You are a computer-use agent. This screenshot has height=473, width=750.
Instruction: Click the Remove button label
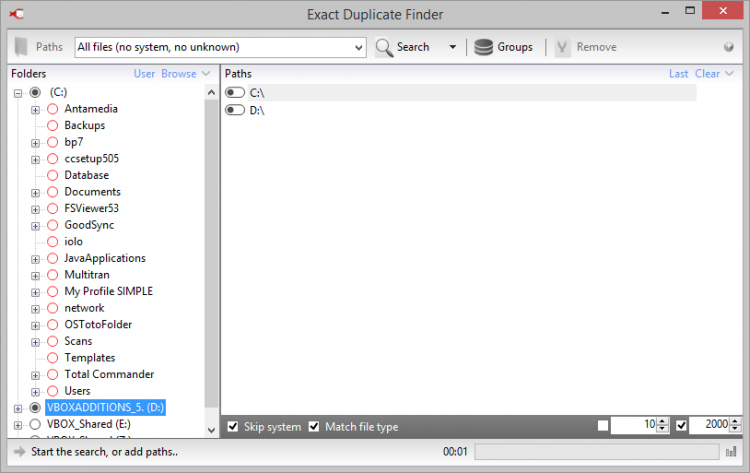596,47
